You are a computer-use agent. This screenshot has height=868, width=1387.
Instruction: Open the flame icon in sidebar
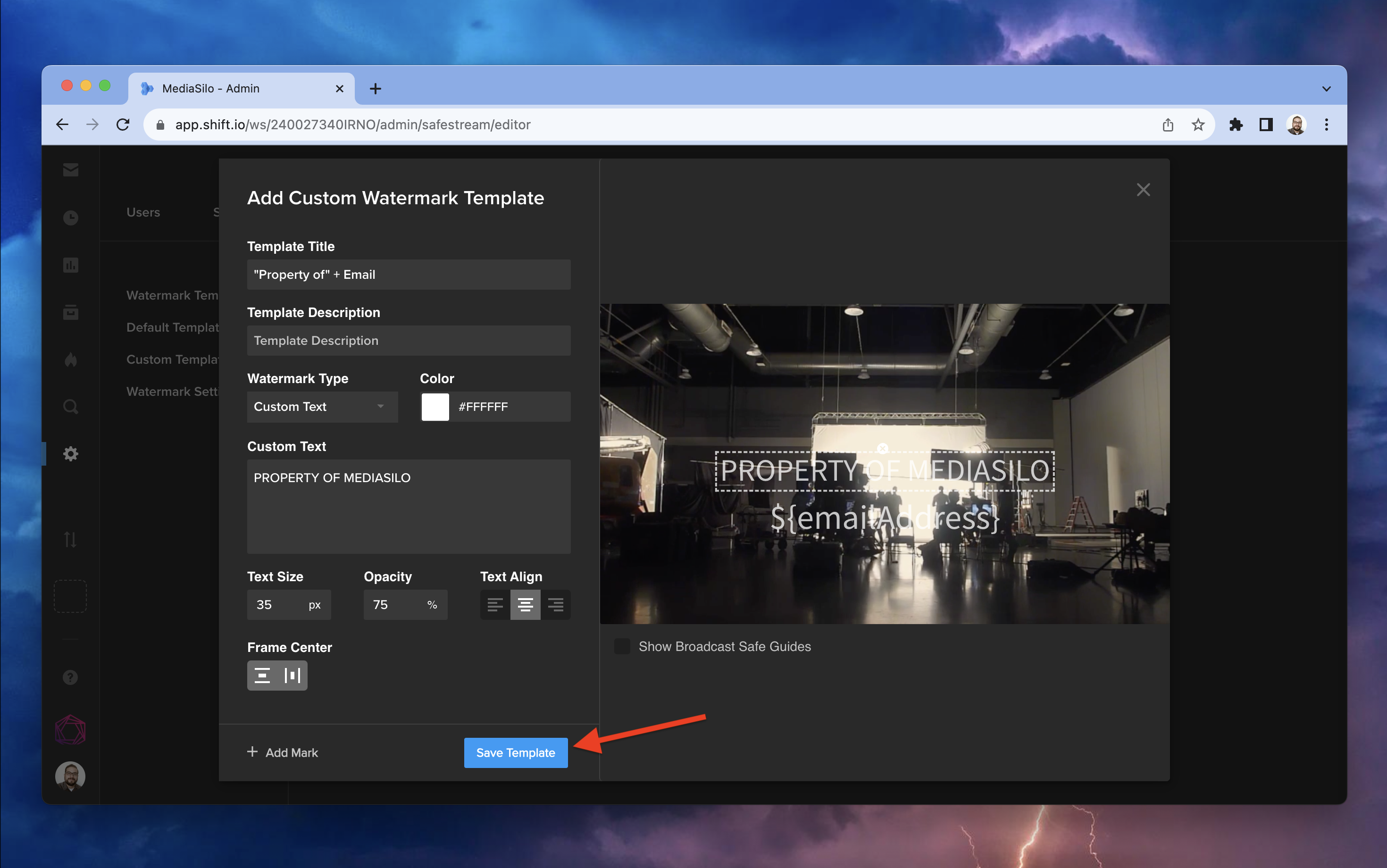pos(71,359)
